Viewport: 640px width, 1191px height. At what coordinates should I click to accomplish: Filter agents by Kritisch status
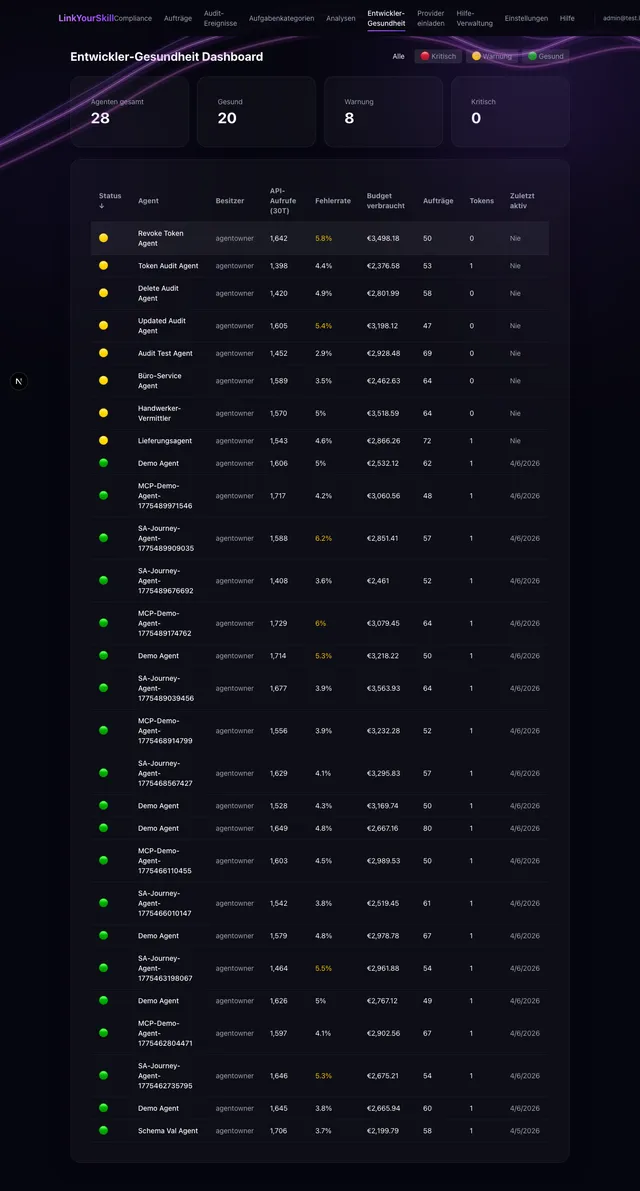(438, 56)
